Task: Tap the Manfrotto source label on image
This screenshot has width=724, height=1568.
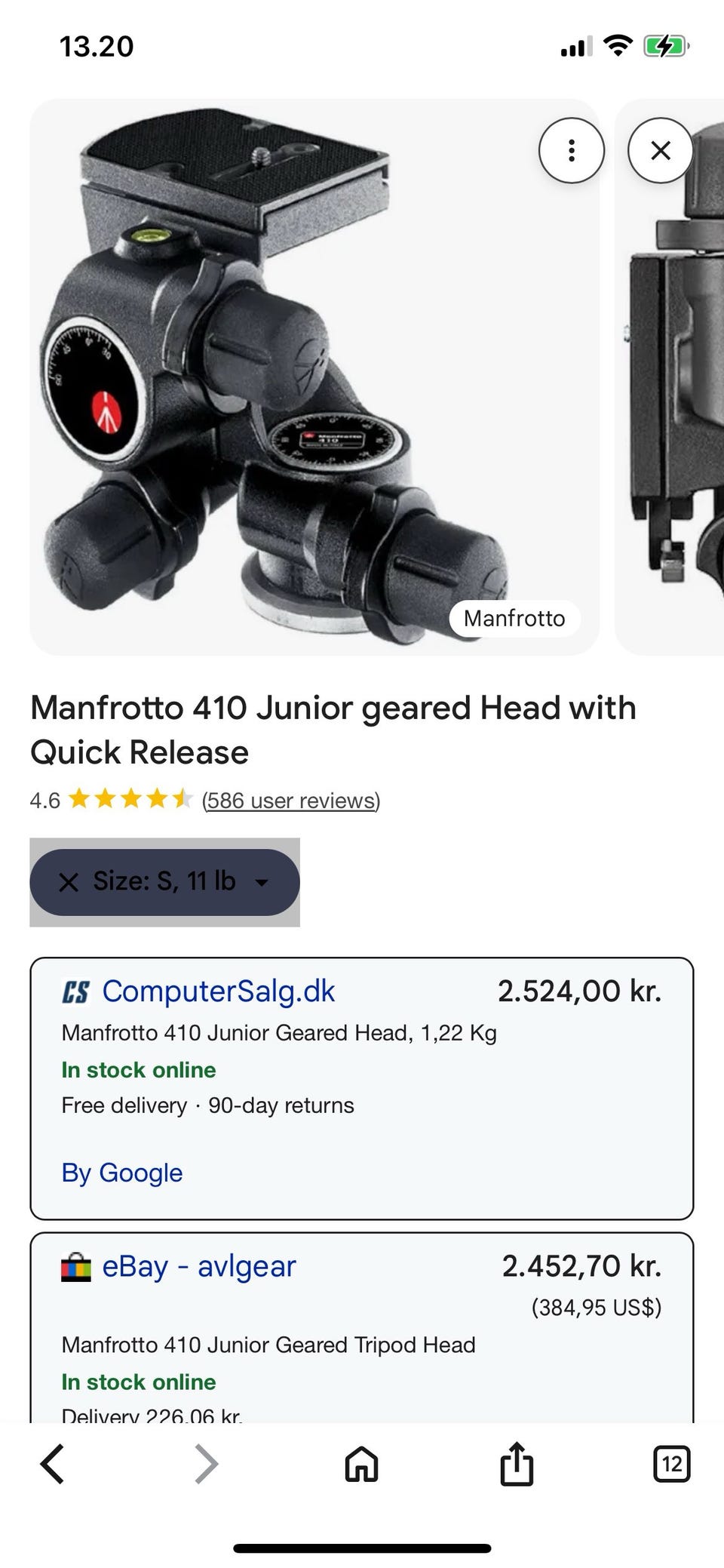Action: [514, 619]
